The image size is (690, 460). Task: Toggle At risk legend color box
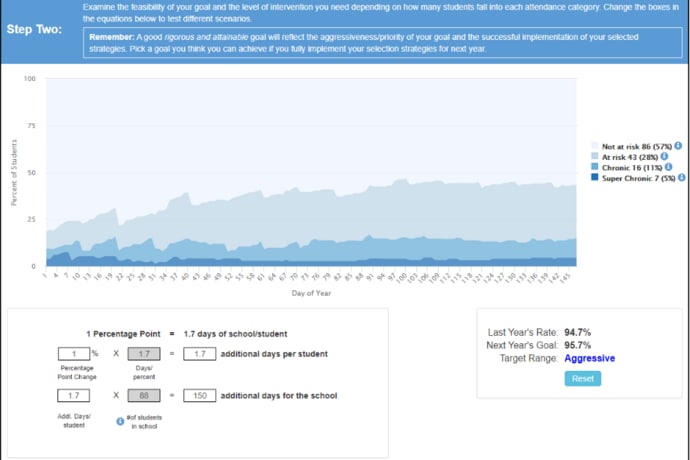point(595,157)
